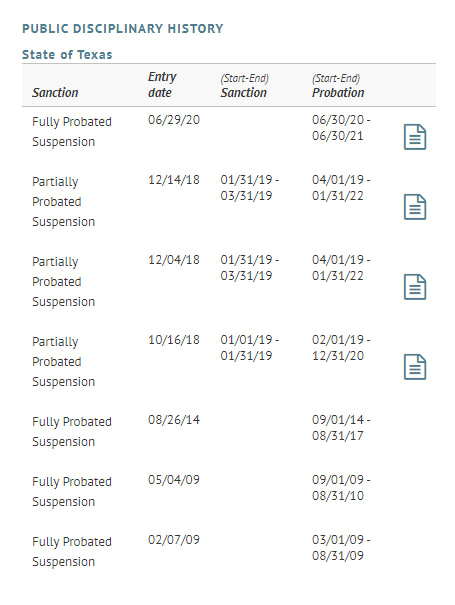The width and height of the screenshot is (455, 605).
Task: Click the Entry date column header
Action: (x=162, y=84)
